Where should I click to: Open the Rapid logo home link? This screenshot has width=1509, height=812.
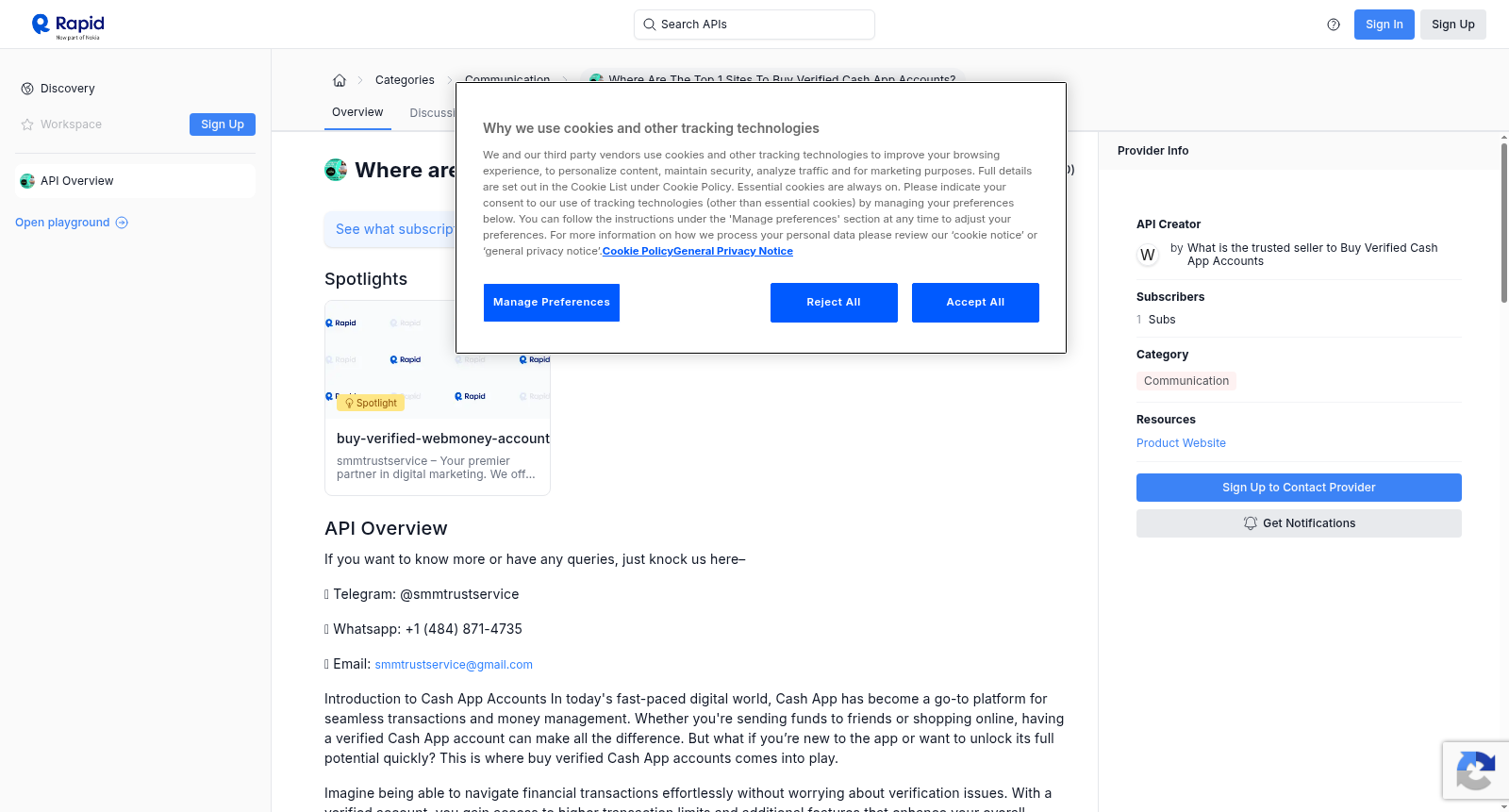68,25
